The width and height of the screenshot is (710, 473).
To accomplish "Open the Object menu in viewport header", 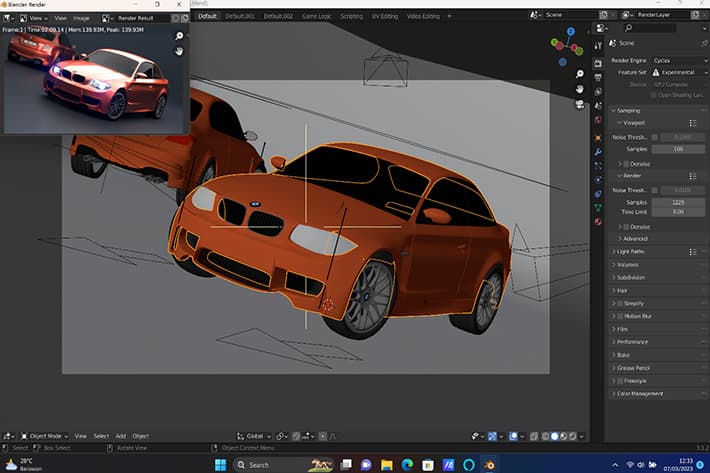I will [140, 436].
